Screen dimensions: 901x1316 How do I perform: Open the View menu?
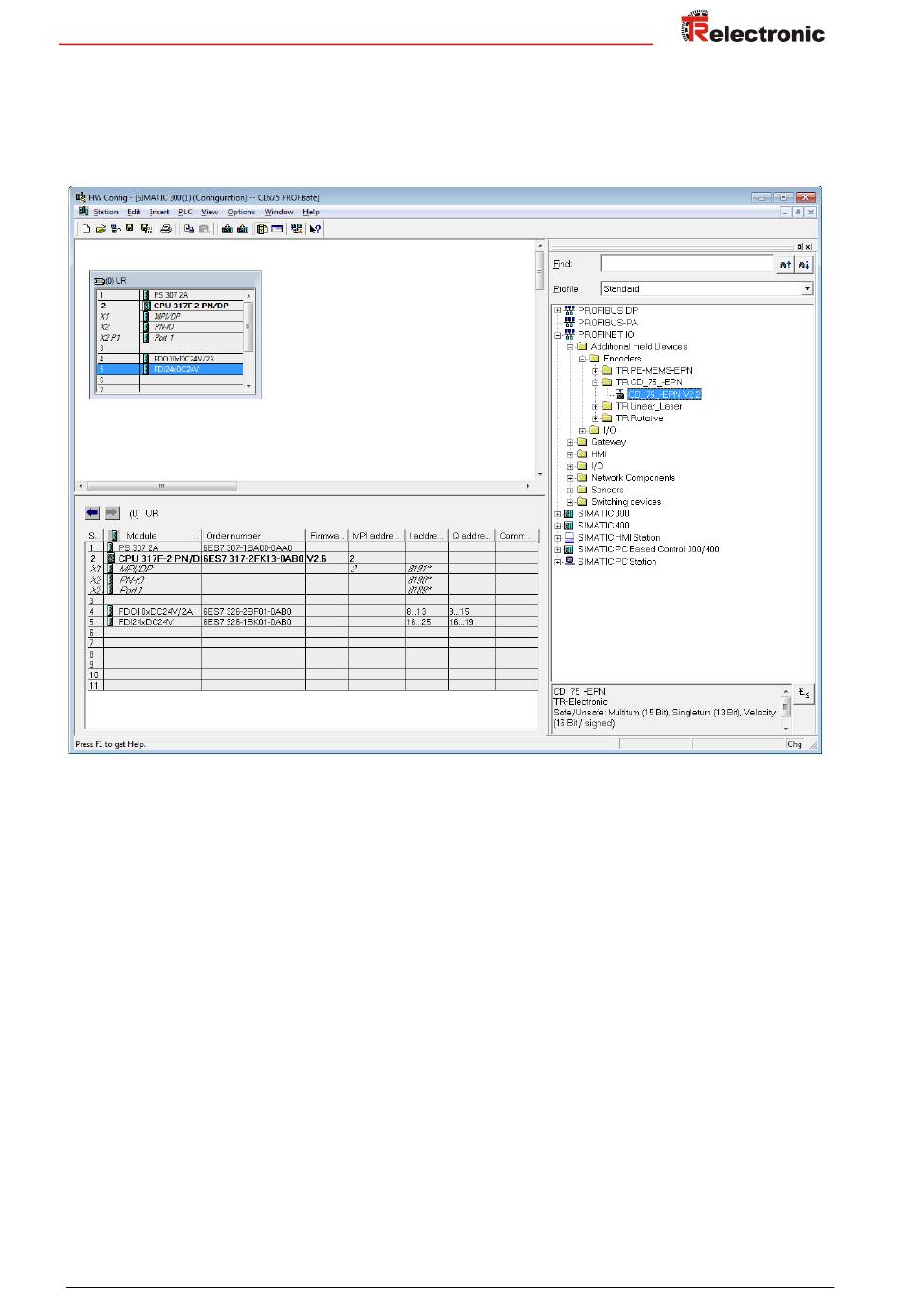pos(210,213)
